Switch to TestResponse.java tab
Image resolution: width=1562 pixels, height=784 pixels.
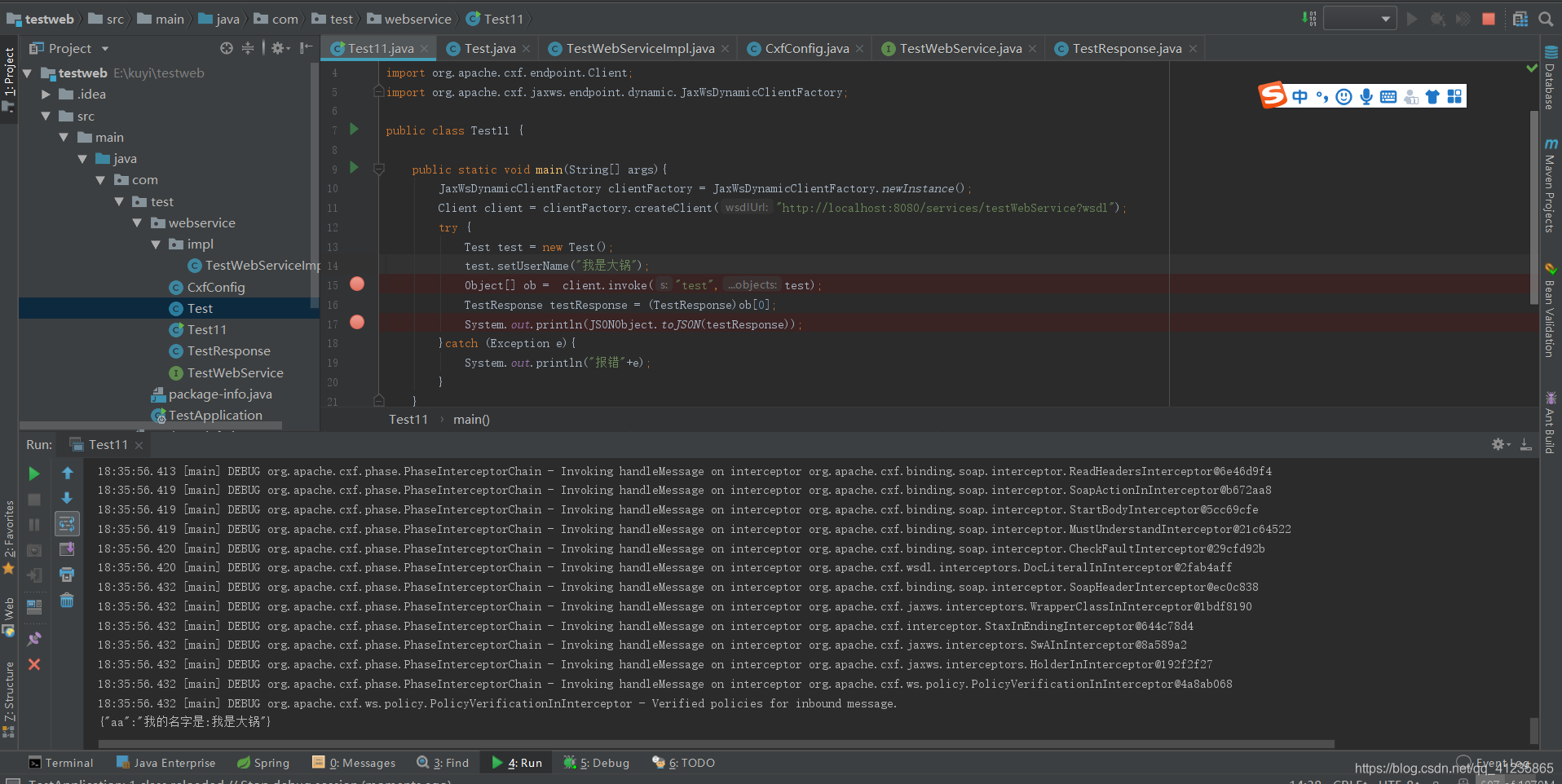click(x=1127, y=49)
